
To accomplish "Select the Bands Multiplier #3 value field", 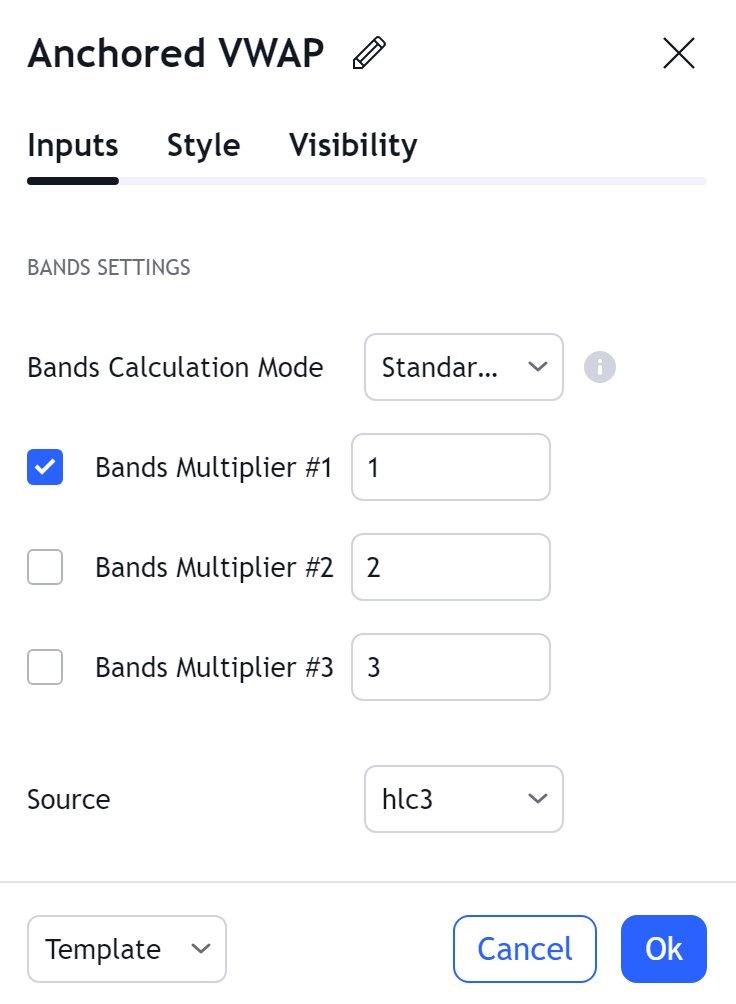I will (451, 667).
